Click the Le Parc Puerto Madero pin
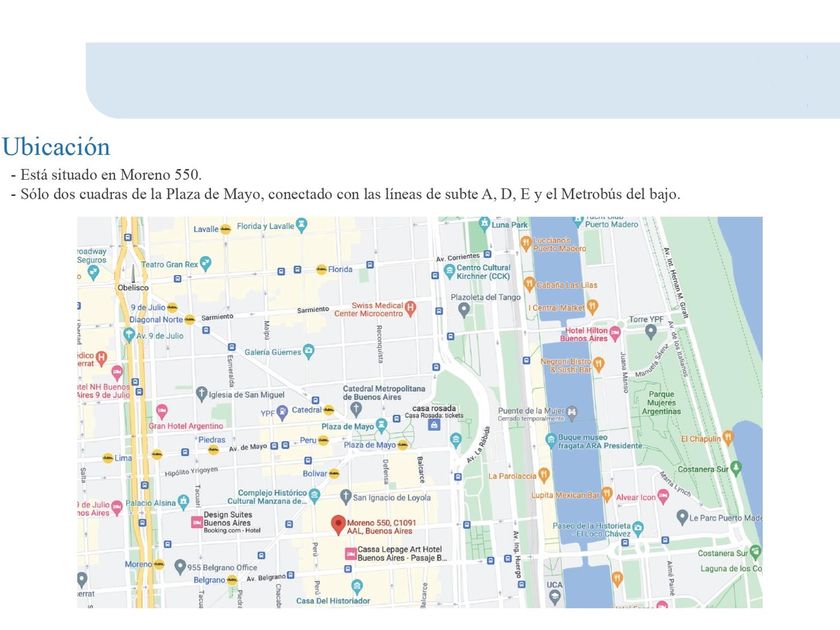Viewport: 840px width, 630px height. coord(681,518)
